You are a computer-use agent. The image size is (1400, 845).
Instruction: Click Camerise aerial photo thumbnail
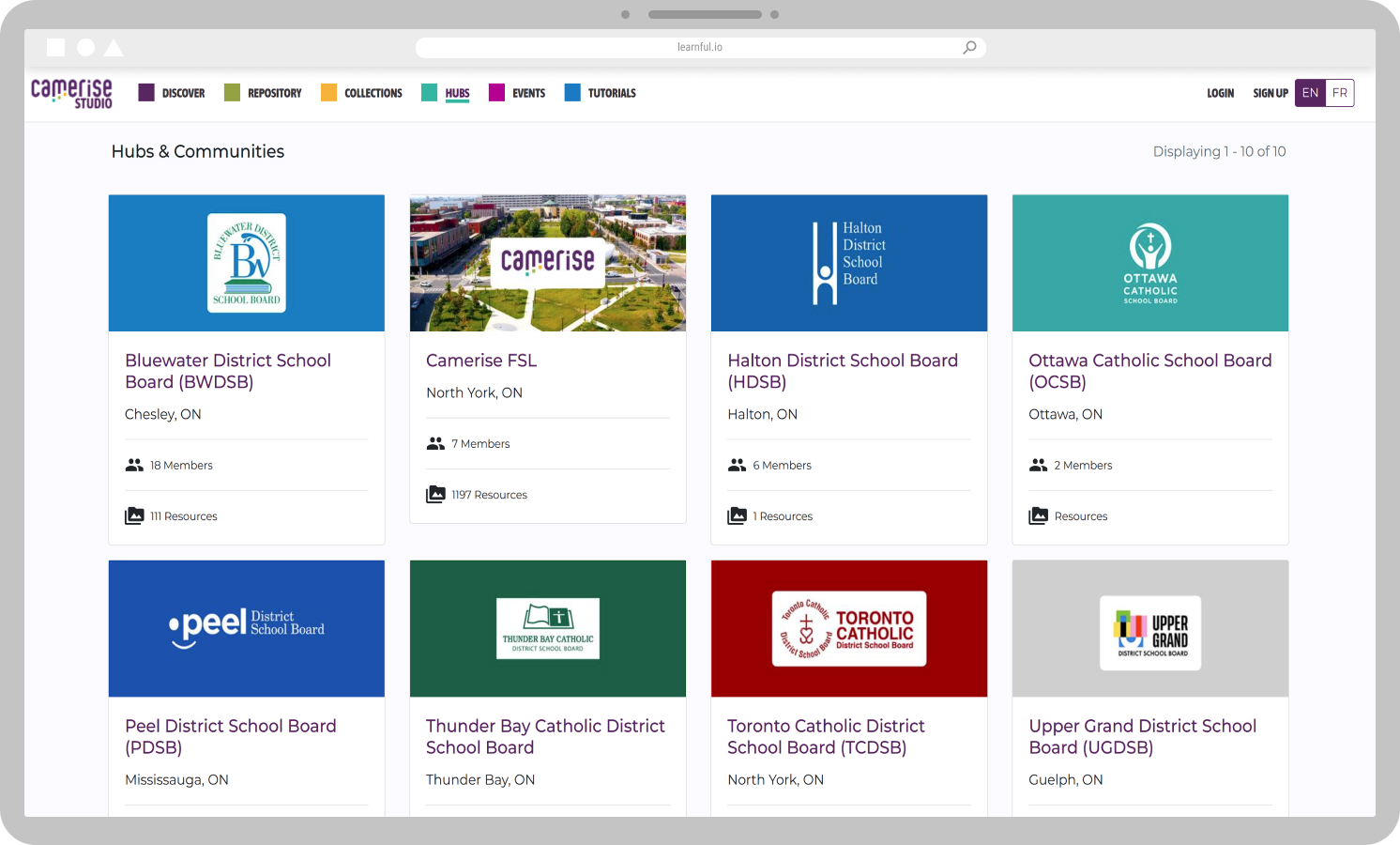click(x=548, y=263)
